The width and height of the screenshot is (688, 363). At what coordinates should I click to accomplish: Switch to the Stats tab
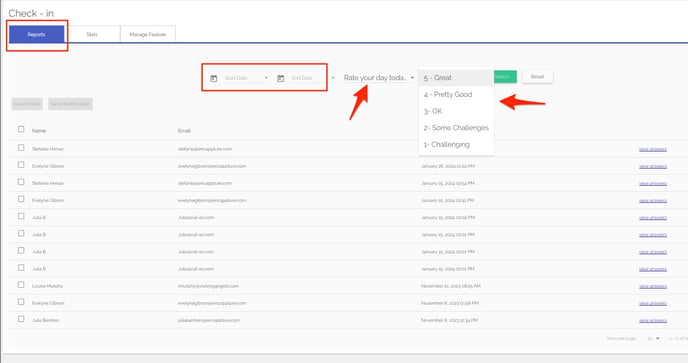(92, 34)
